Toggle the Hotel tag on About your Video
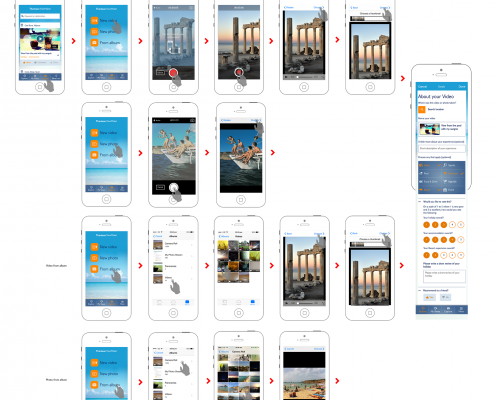Screen dimensions: 495x400 click(x=430, y=165)
